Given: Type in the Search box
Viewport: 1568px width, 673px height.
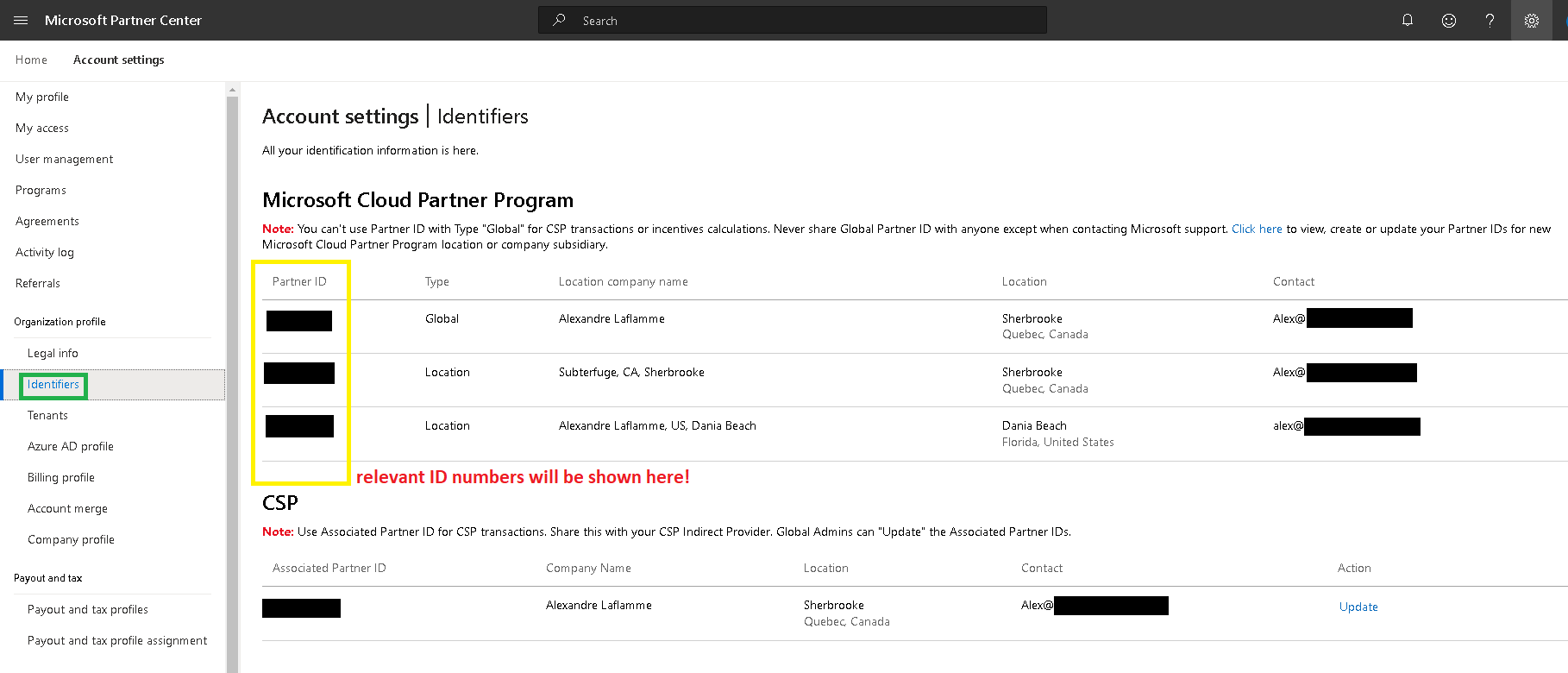Looking at the screenshot, I should click(x=802, y=21).
